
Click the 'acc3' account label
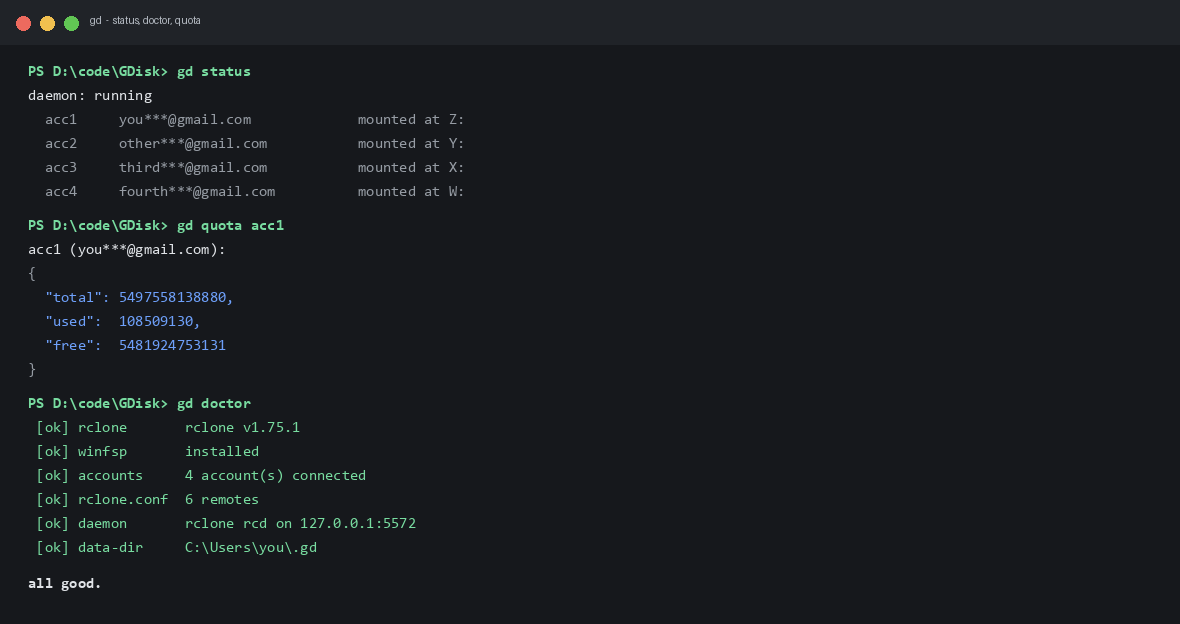point(61,168)
